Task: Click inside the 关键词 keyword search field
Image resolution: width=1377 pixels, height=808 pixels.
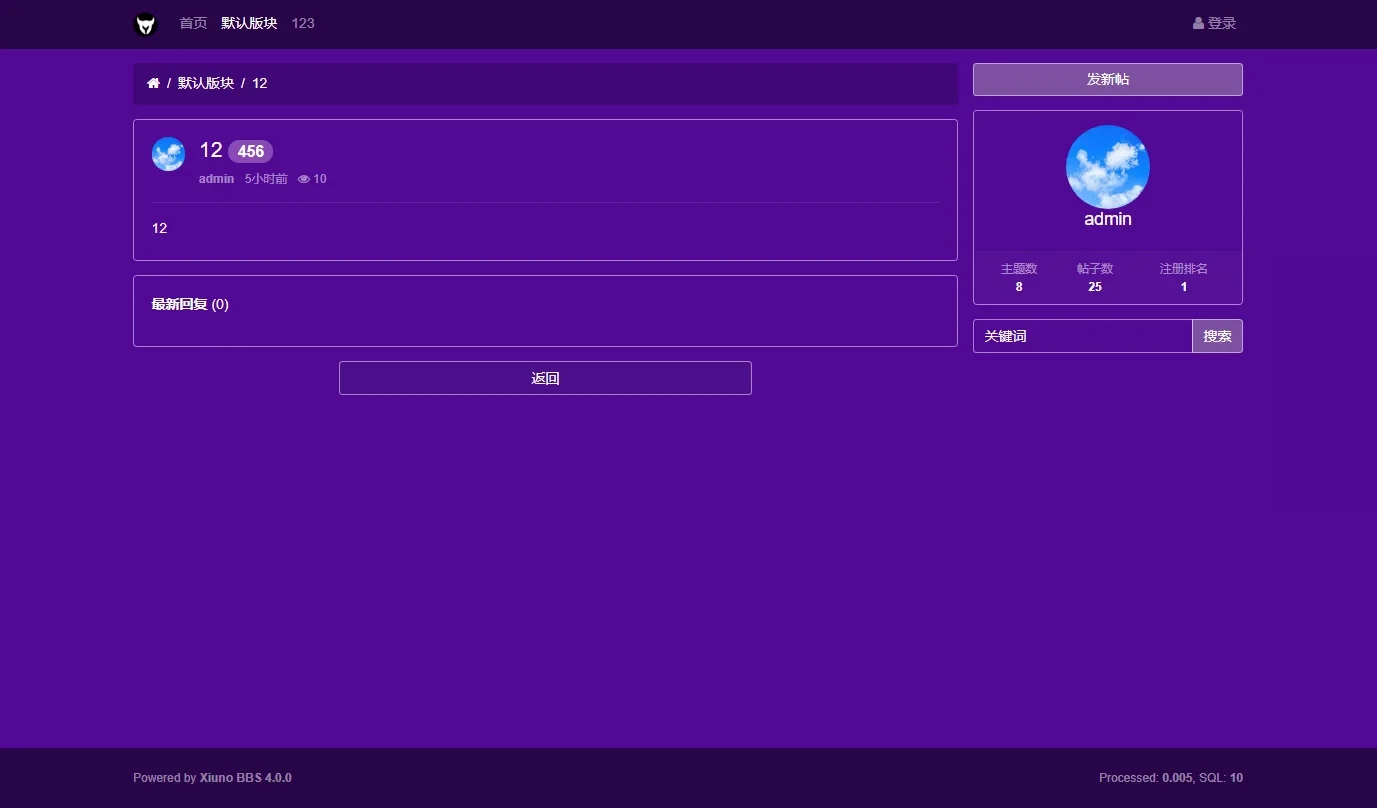Action: coord(1080,336)
